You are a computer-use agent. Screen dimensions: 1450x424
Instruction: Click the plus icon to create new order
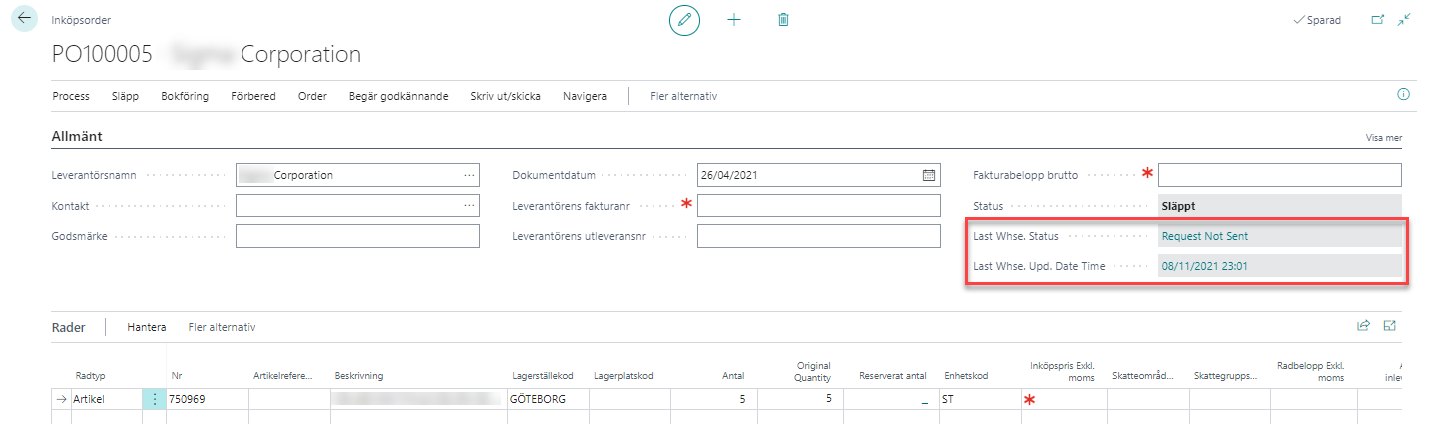click(x=734, y=20)
